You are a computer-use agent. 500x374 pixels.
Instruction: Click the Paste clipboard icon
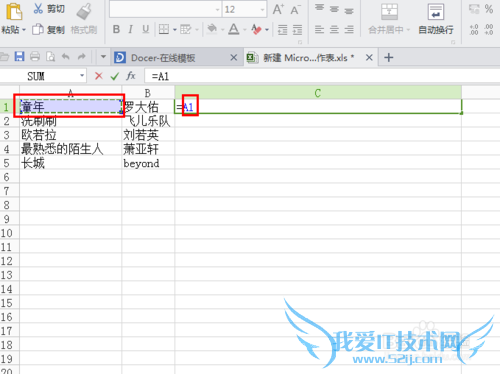[x=14, y=11]
